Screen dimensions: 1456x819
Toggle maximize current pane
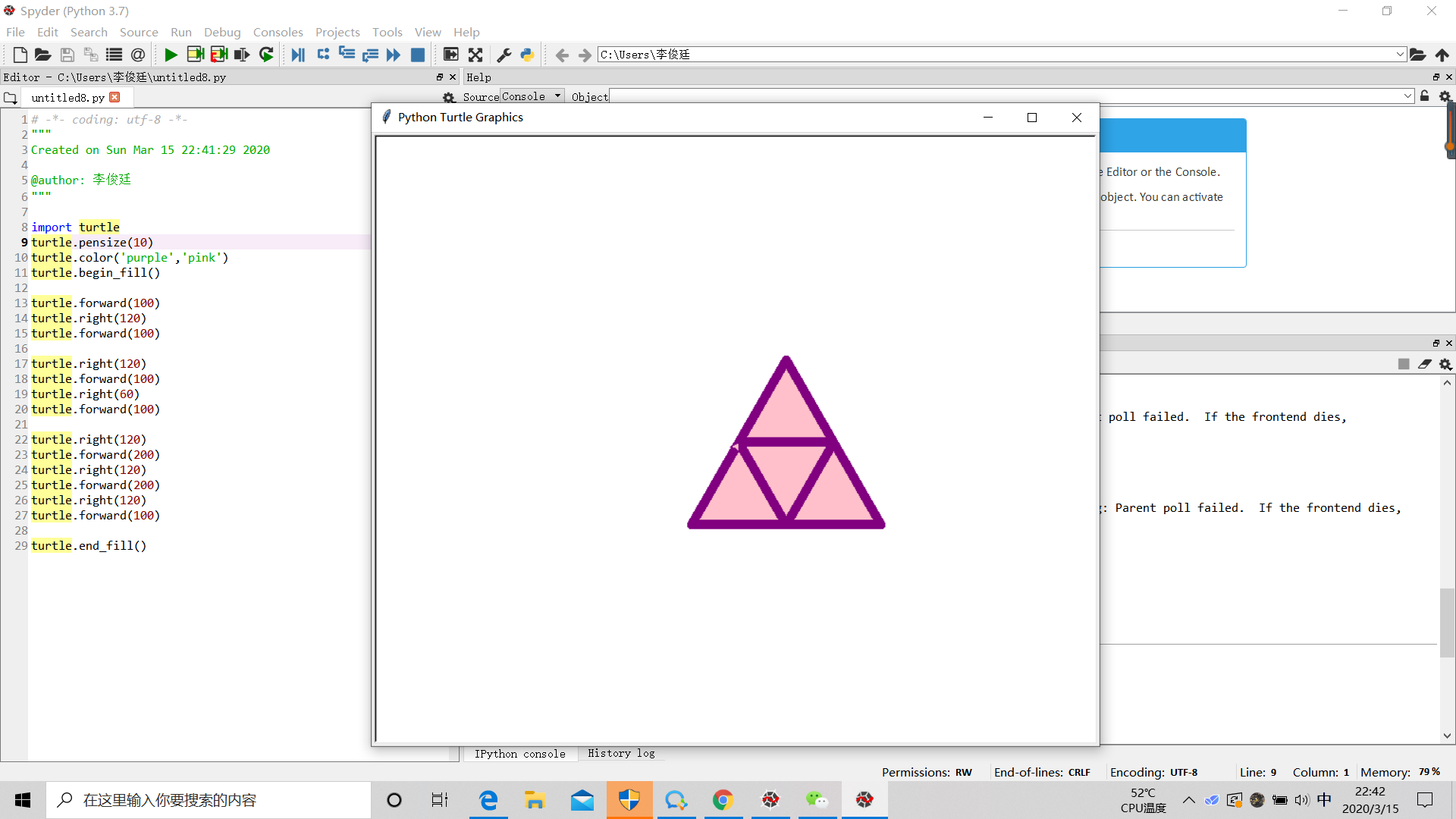point(450,55)
